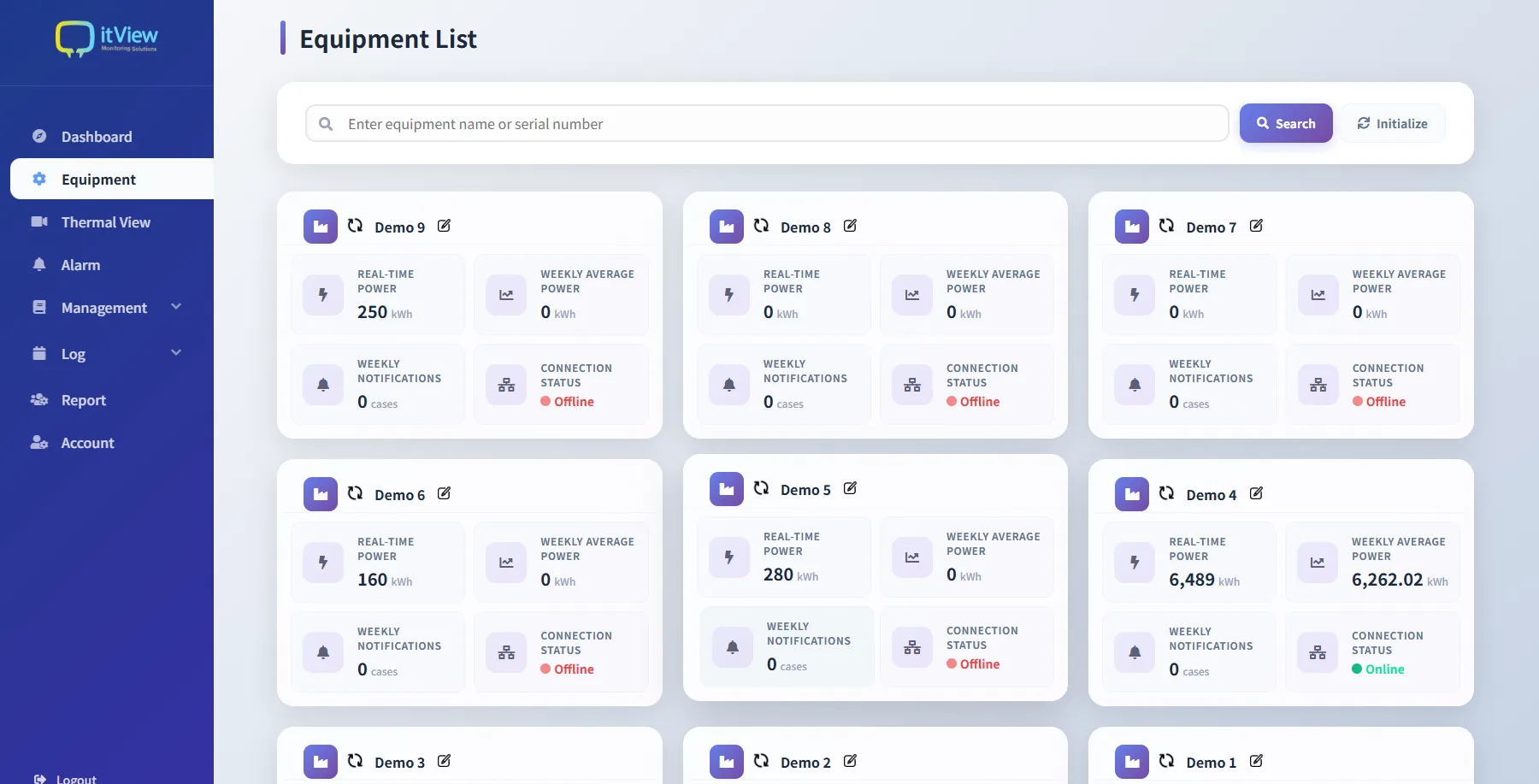Click the Demo 7 Offline status
This screenshot has height=784, width=1539.
pyautogui.click(x=1379, y=402)
